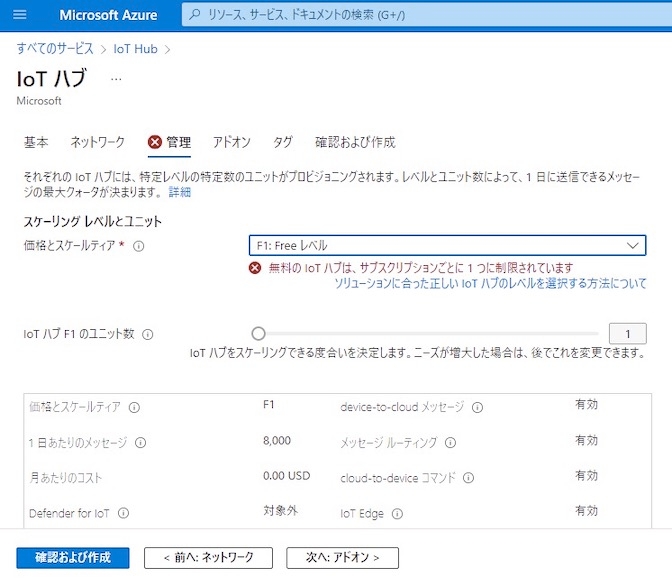Open info icon for 1 日あたりのメッセージ
Viewport: 672px width, 586px height.
click(141, 442)
